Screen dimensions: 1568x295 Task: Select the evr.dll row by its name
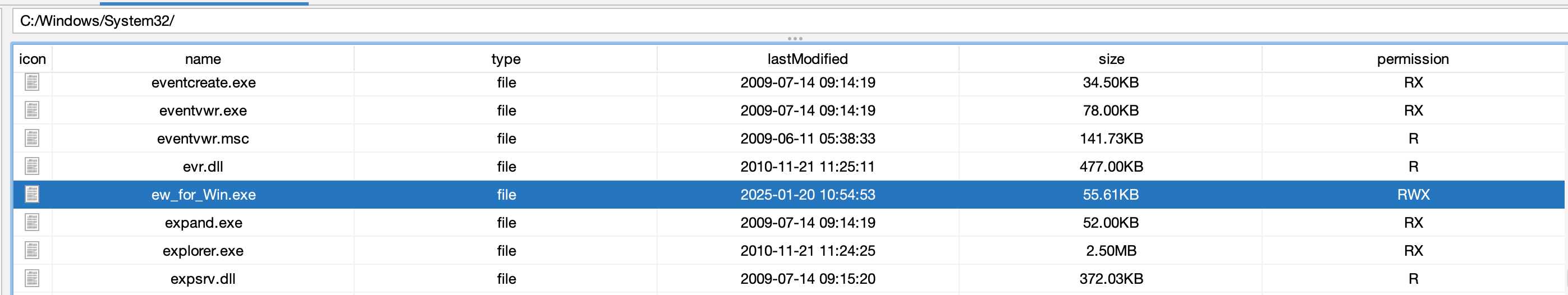click(x=203, y=167)
